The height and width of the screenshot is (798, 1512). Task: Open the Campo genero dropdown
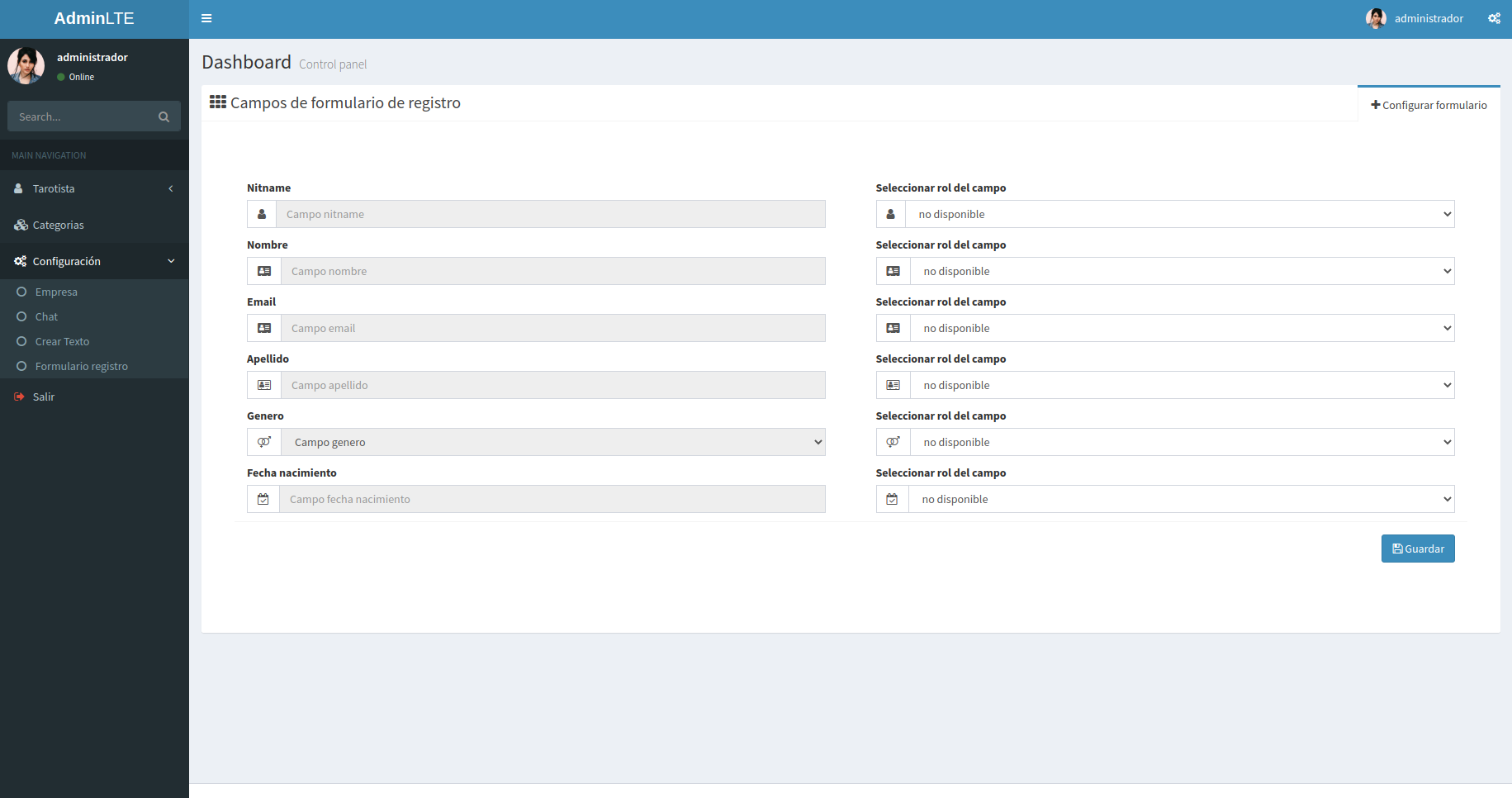[x=552, y=442]
